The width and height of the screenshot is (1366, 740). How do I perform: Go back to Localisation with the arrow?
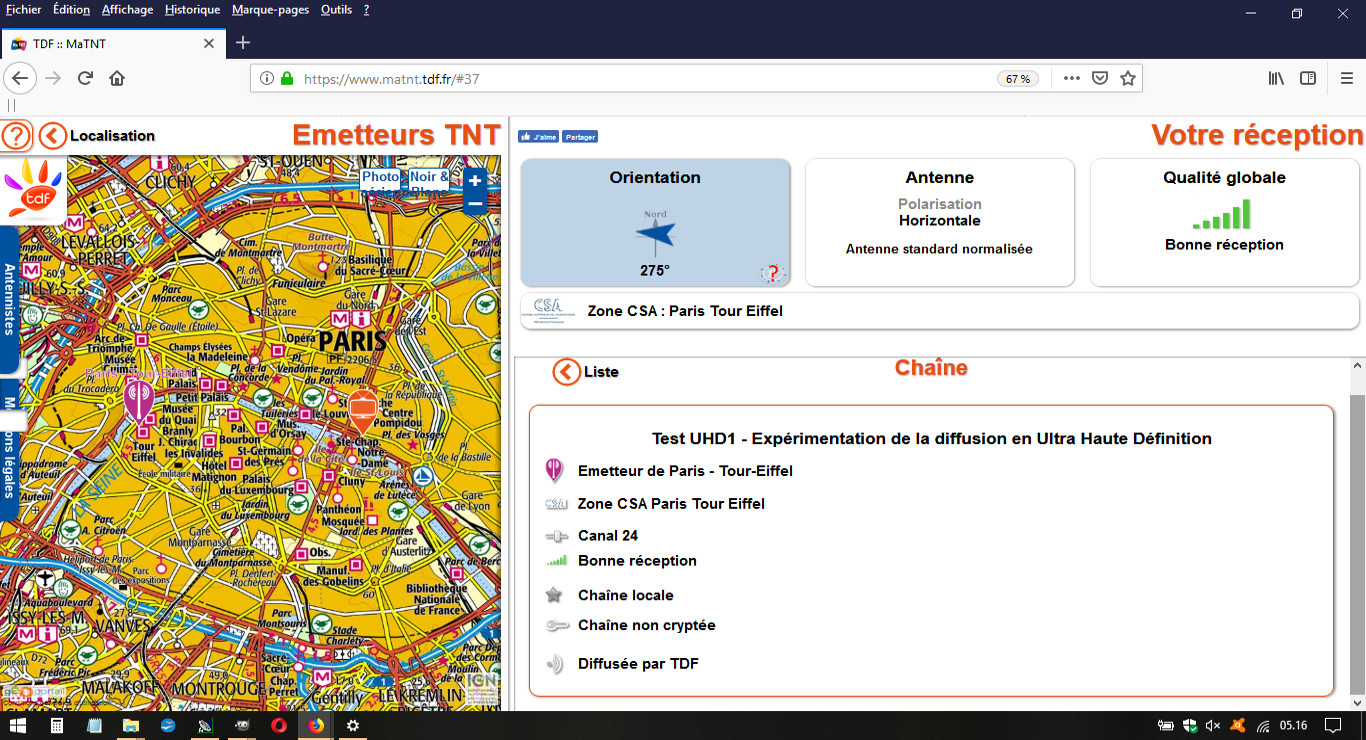pos(52,136)
